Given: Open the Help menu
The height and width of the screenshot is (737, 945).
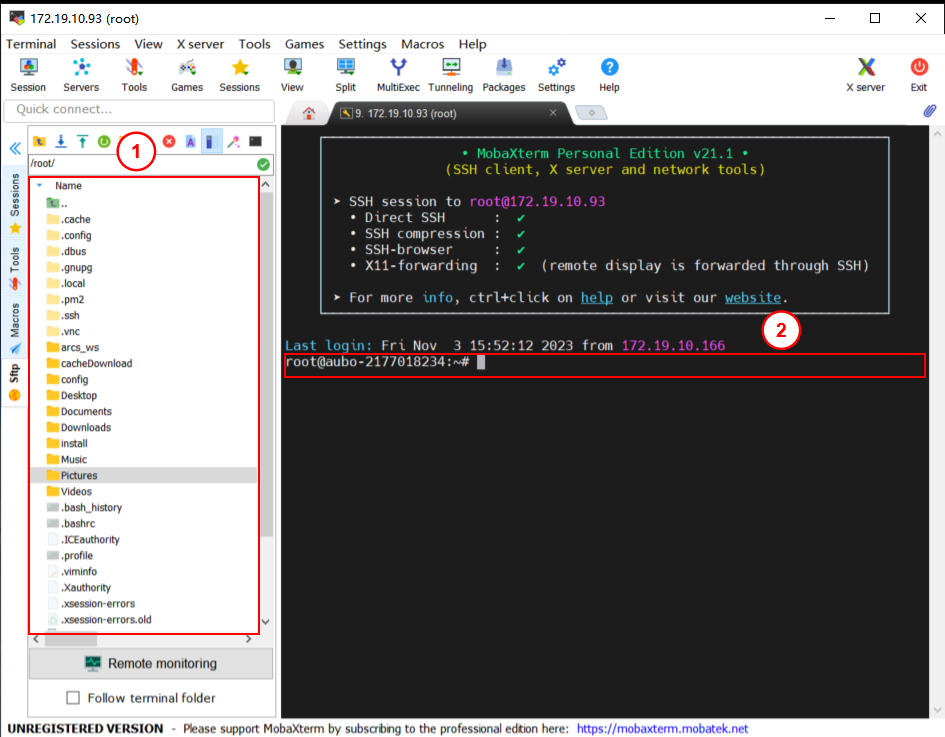Looking at the screenshot, I should point(472,44).
